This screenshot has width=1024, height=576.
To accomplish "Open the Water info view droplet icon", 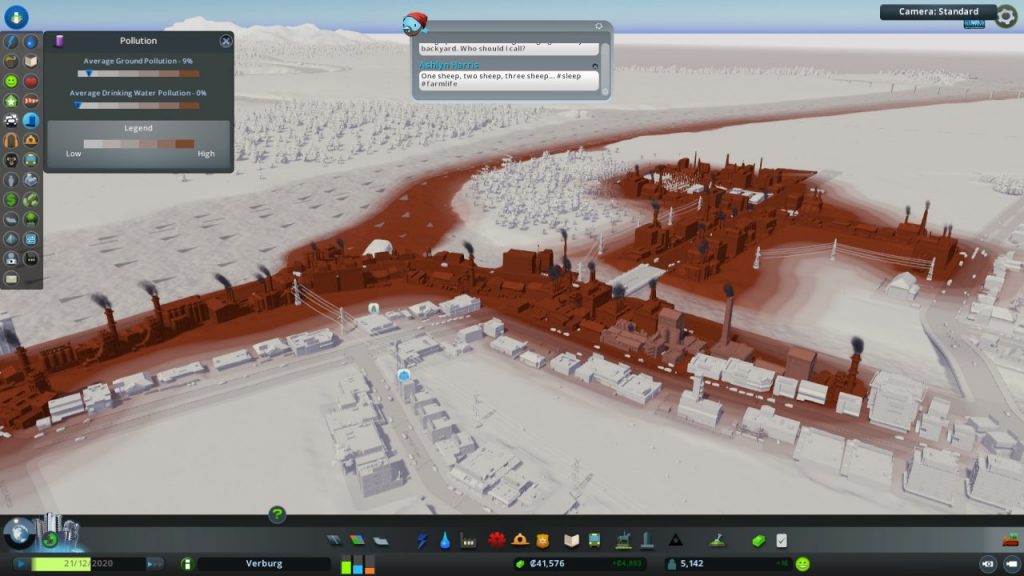I will pos(31,41).
